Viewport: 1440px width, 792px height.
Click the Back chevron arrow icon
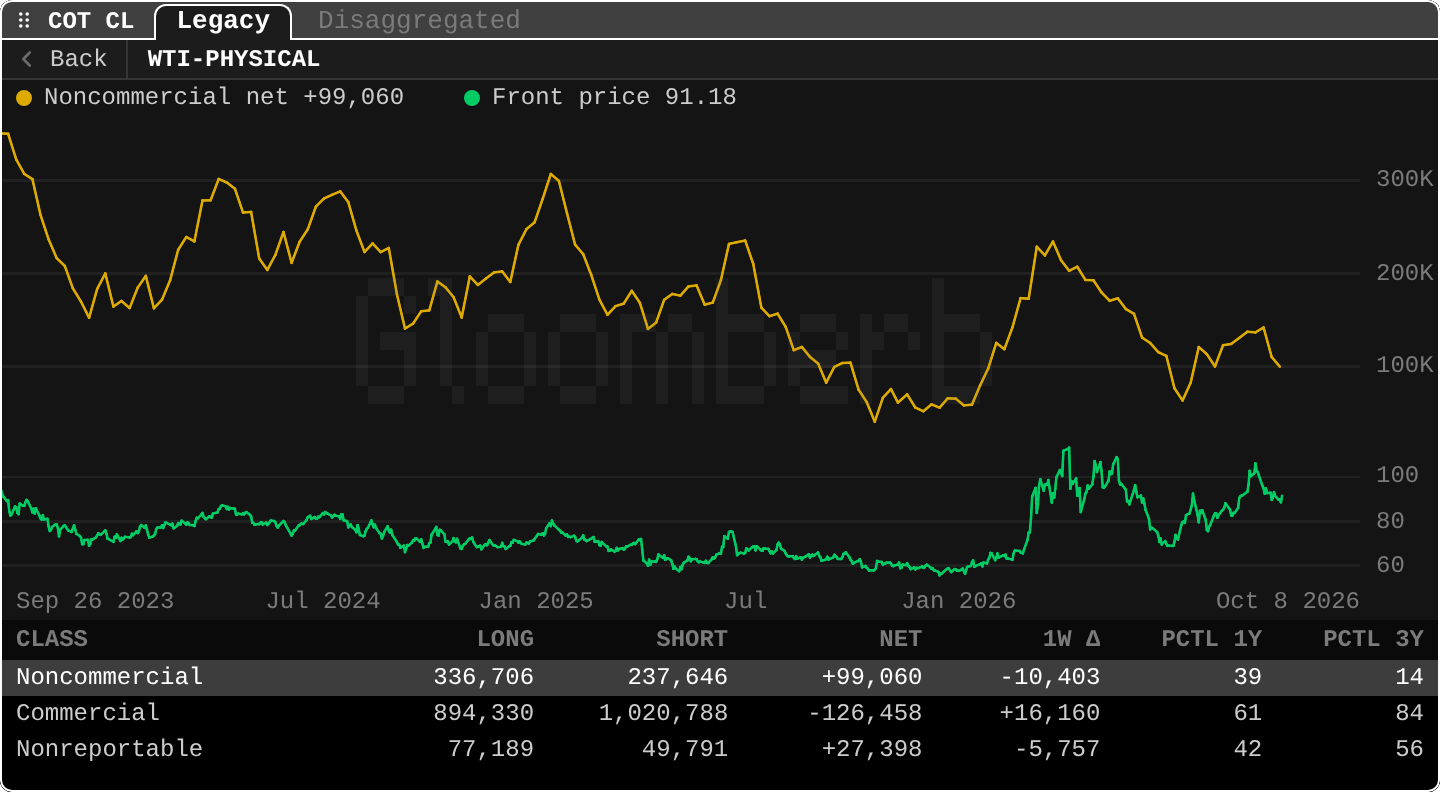(28, 59)
